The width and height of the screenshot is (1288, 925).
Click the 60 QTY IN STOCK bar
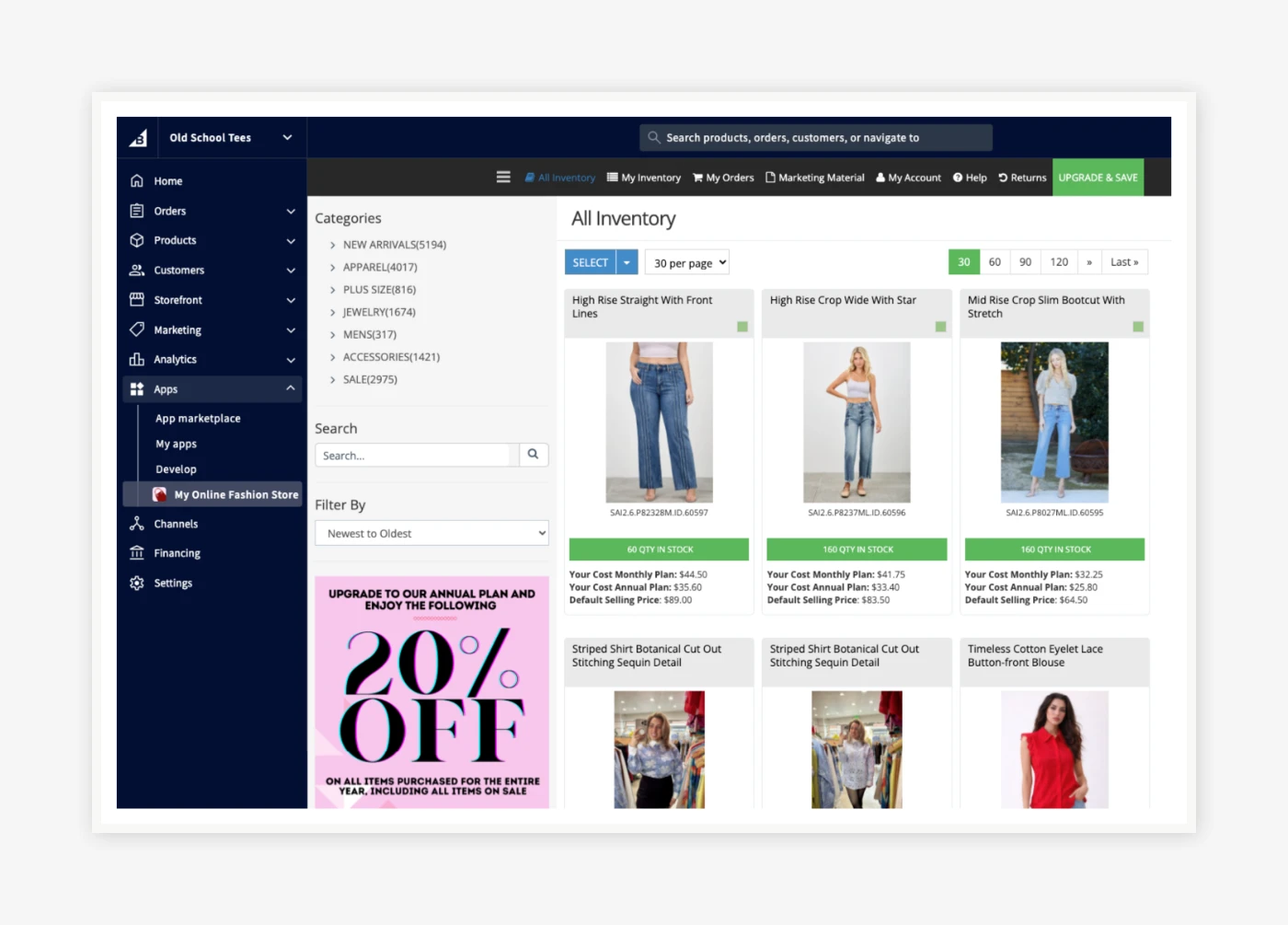659,549
